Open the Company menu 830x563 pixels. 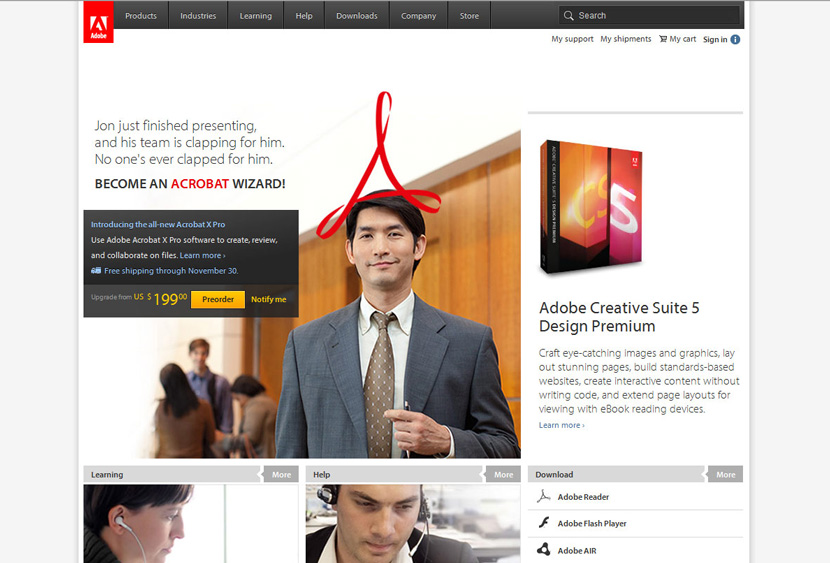click(x=418, y=15)
